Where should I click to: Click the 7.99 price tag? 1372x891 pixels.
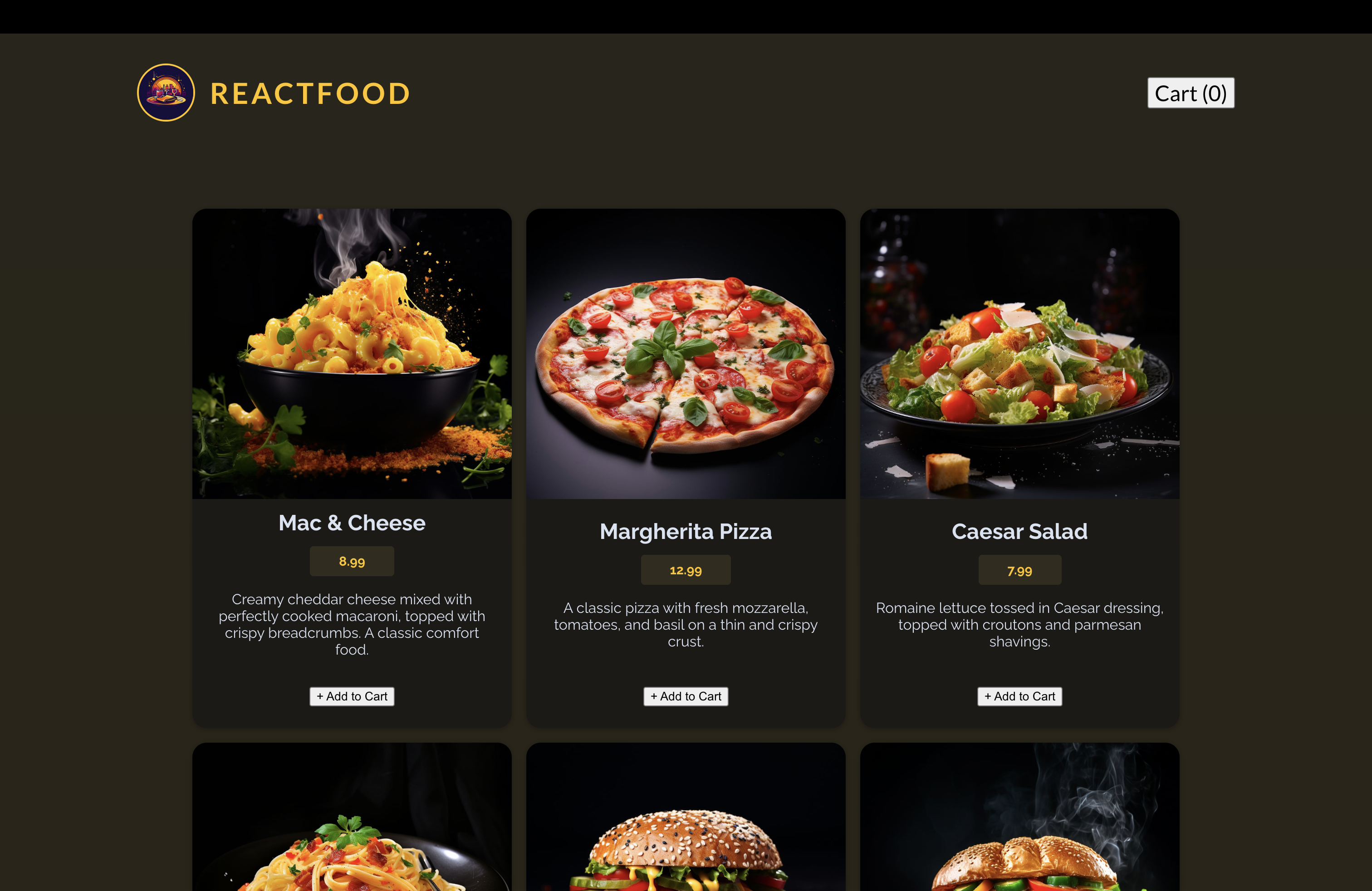click(x=1019, y=570)
